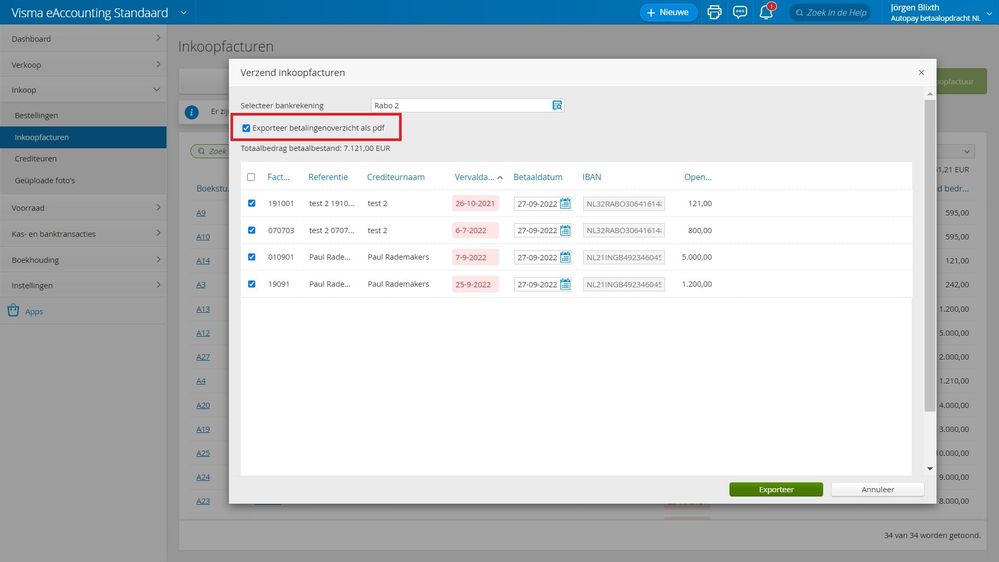Click amount 5.000,00 in dialog table
Viewport: 999px width, 562px height.
[x=696, y=257]
